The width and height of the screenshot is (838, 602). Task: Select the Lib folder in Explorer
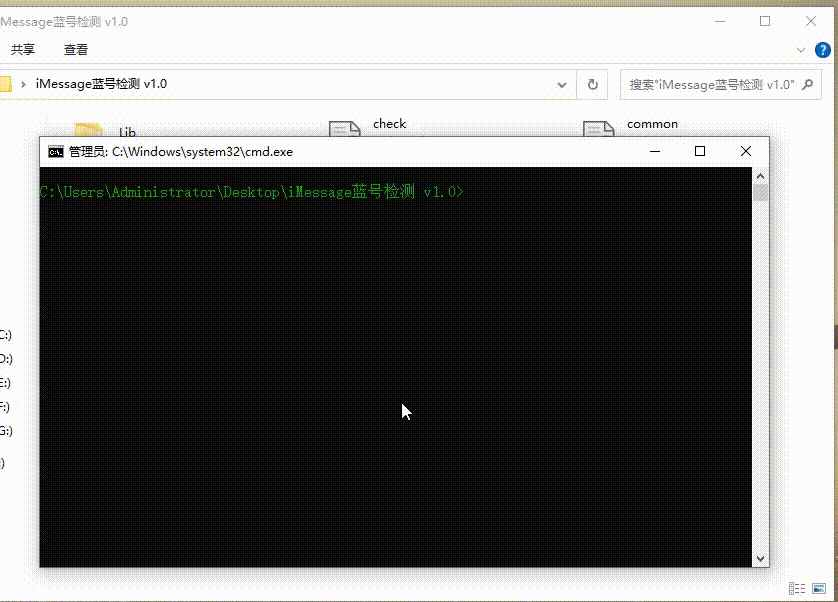point(127,132)
